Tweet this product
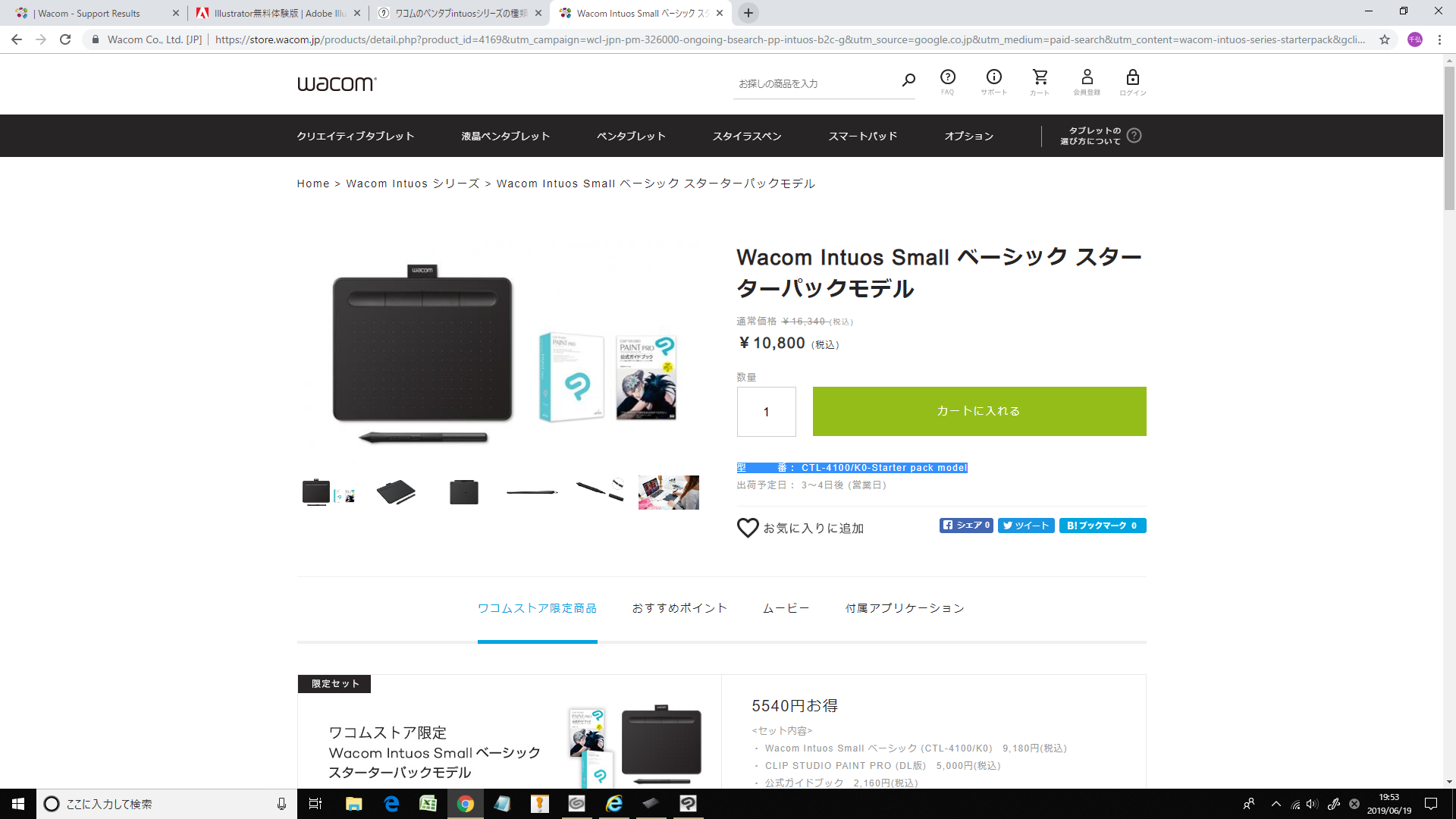Image resolution: width=1456 pixels, height=819 pixels. [x=1025, y=526]
